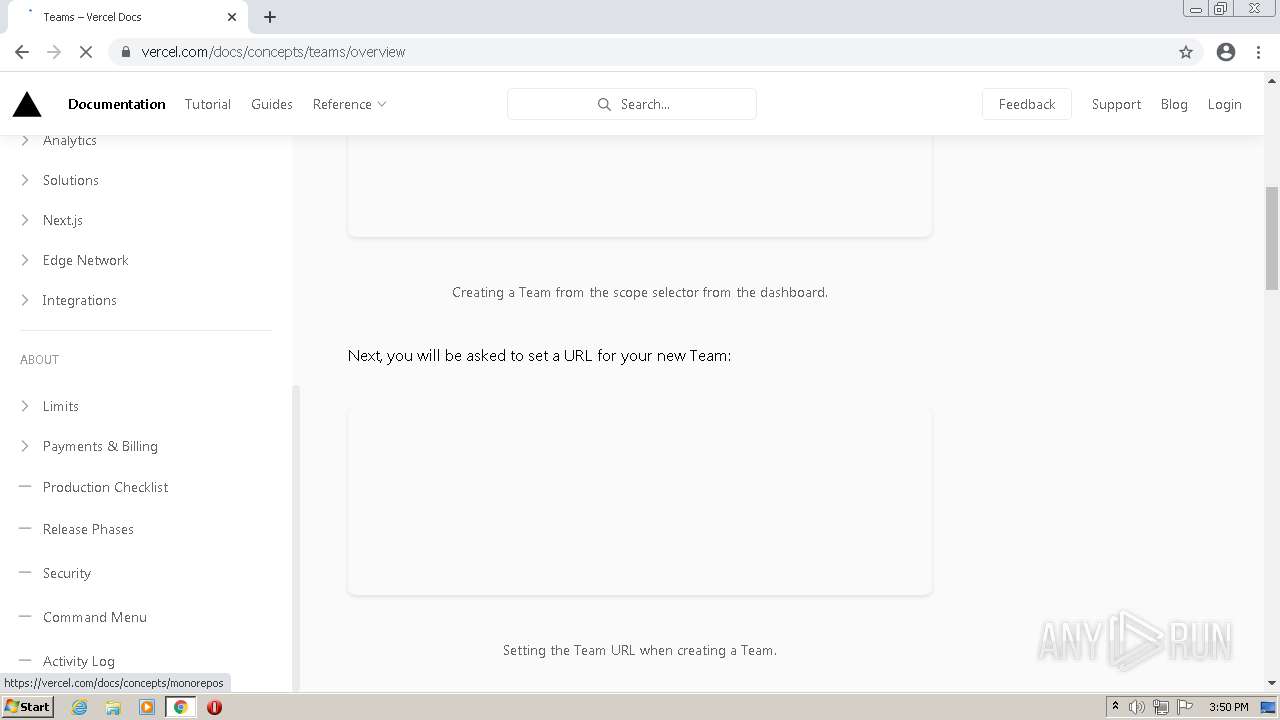The width and height of the screenshot is (1280, 720).
Task: Click the Setting the Team URL image placeholder
Action: pos(640,500)
